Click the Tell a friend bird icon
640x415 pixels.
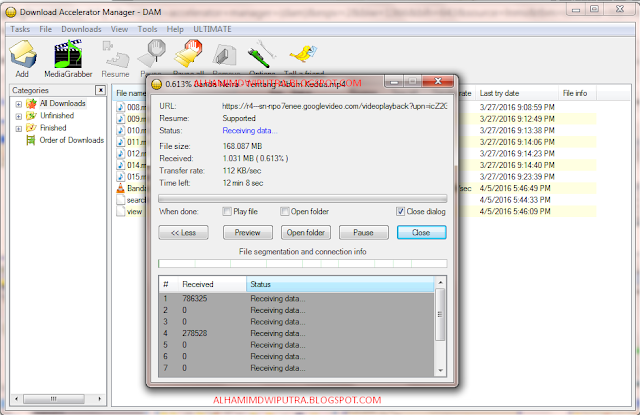pyautogui.click(x=303, y=54)
